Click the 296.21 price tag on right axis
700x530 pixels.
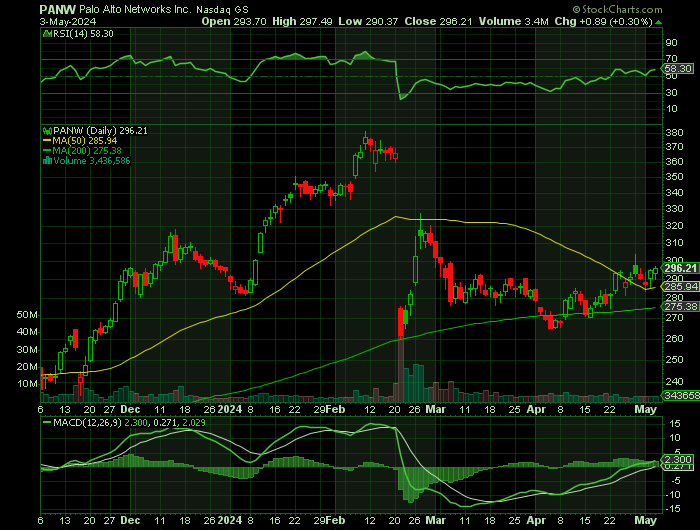click(680, 268)
